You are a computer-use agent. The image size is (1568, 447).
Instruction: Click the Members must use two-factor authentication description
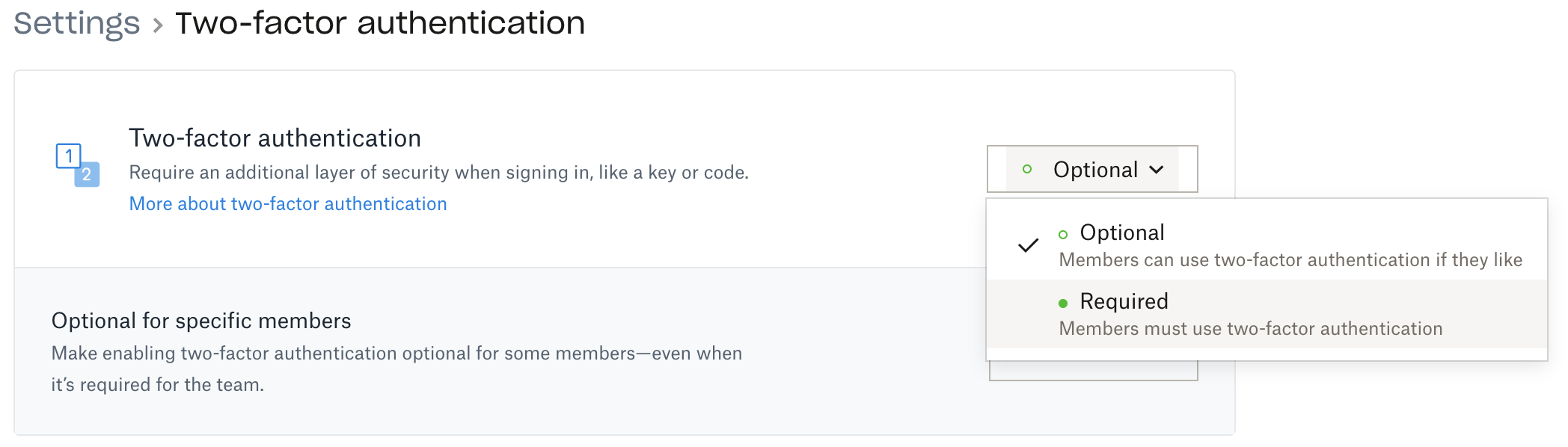[1250, 329]
